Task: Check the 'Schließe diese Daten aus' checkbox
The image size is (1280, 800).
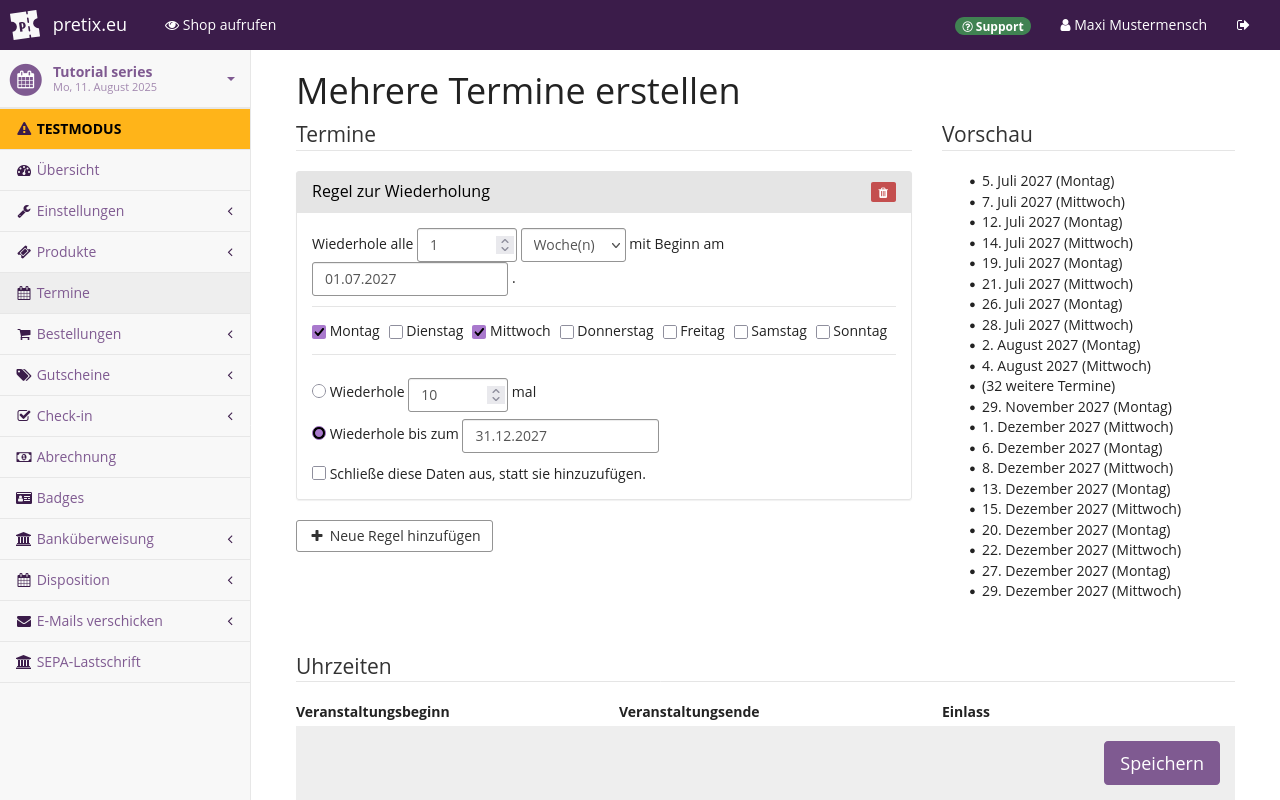Action: pos(319,473)
